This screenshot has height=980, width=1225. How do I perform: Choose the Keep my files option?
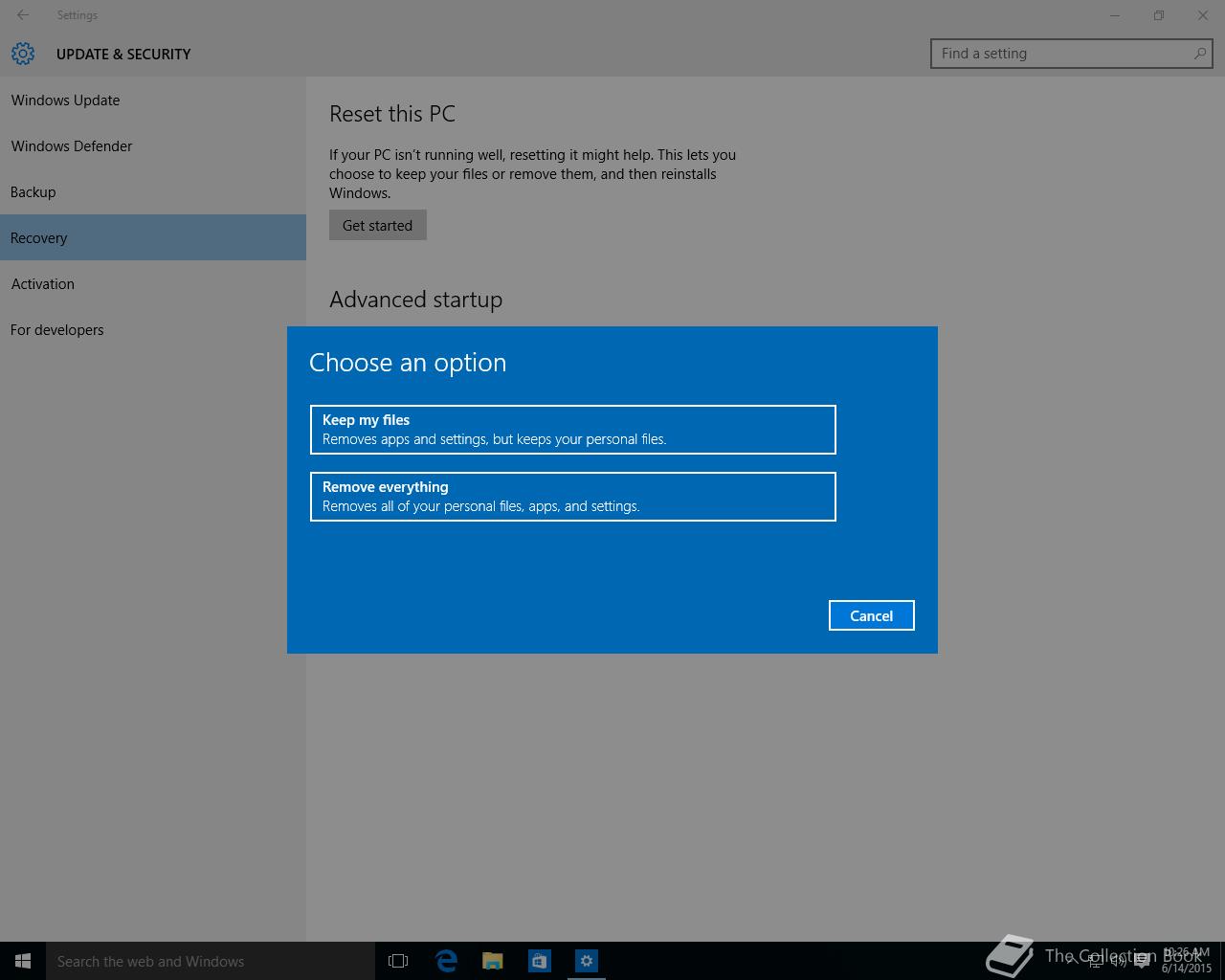tap(573, 430)
